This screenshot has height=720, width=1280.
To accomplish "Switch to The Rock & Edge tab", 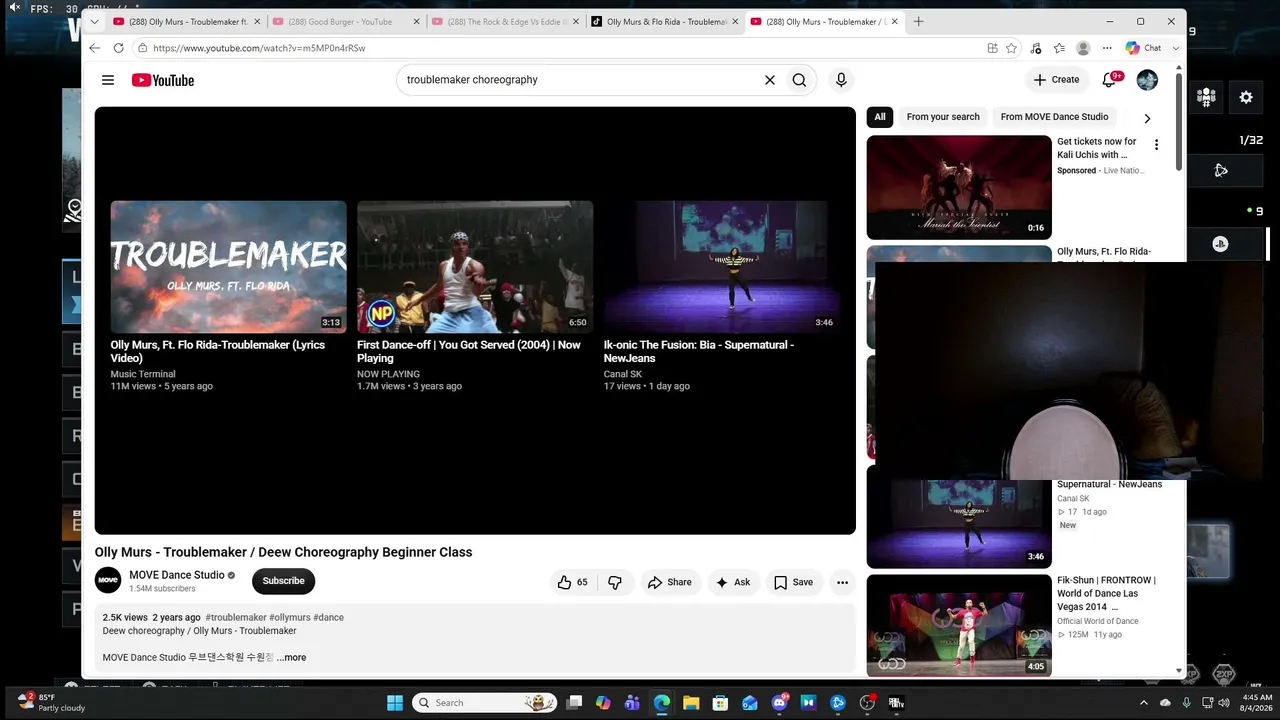I will point(503,22).
